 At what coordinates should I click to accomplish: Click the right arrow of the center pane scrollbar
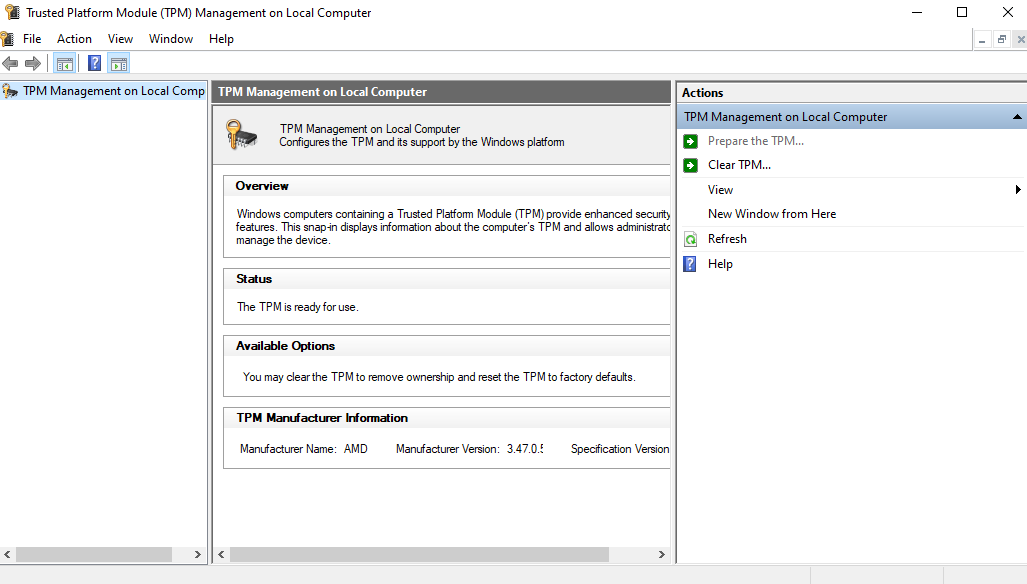[x=662, y=555]
